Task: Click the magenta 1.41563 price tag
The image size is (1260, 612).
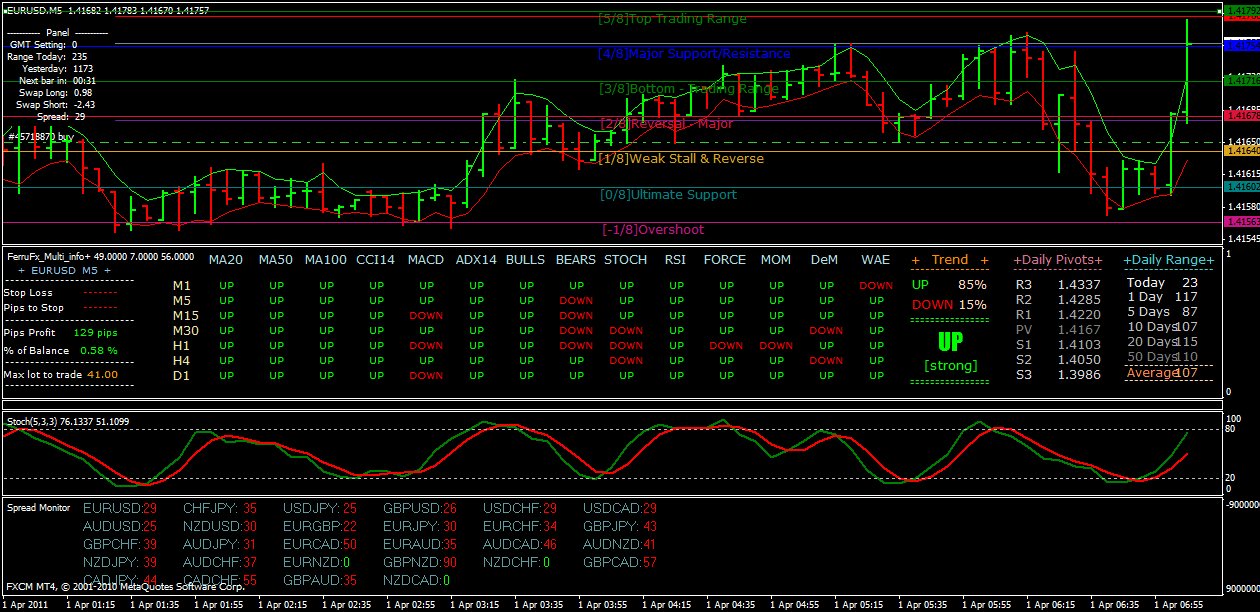Action: click(x=1242, y=221)
